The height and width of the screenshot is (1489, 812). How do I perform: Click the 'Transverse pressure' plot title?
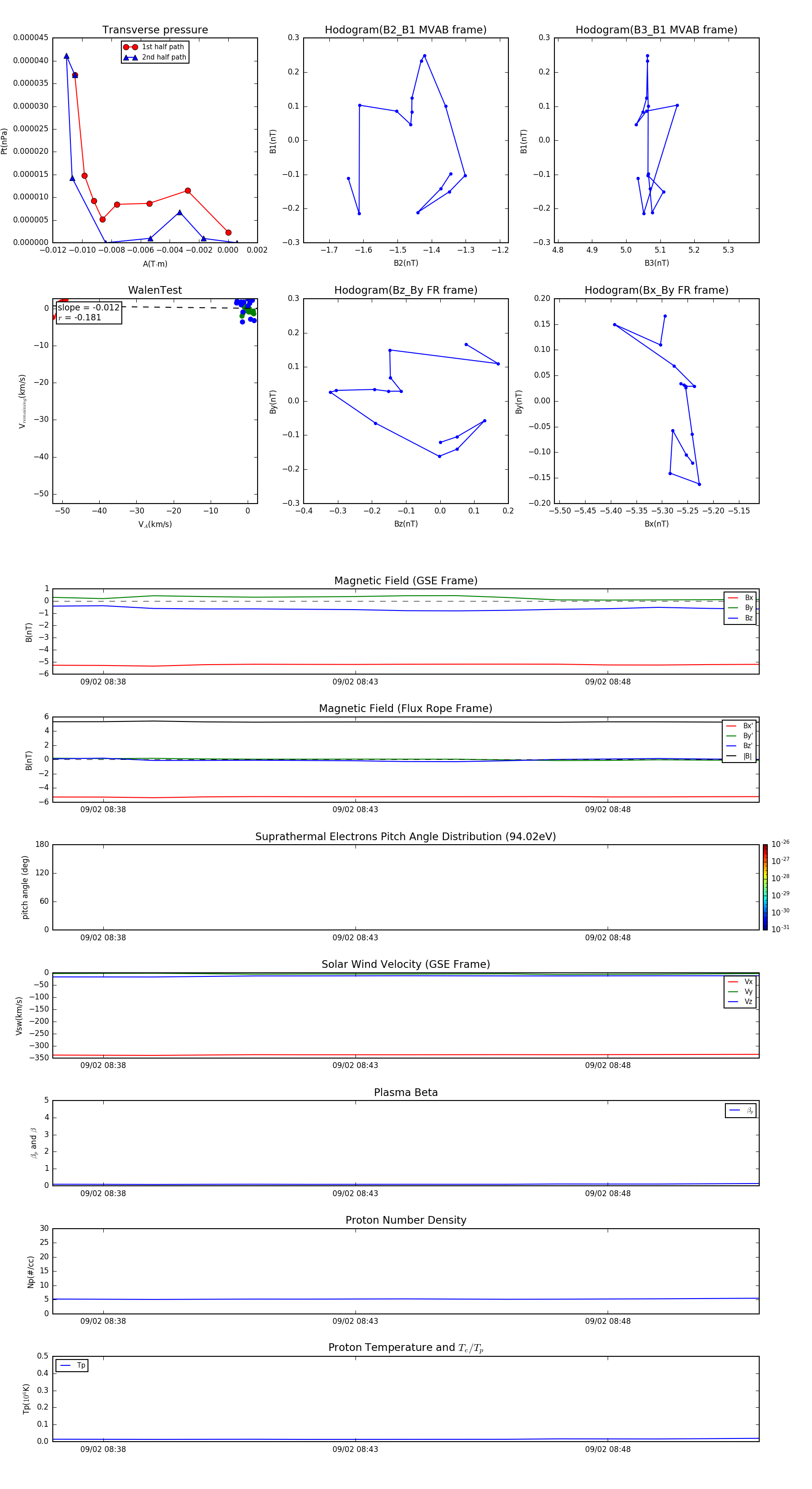tap(155, 30)
